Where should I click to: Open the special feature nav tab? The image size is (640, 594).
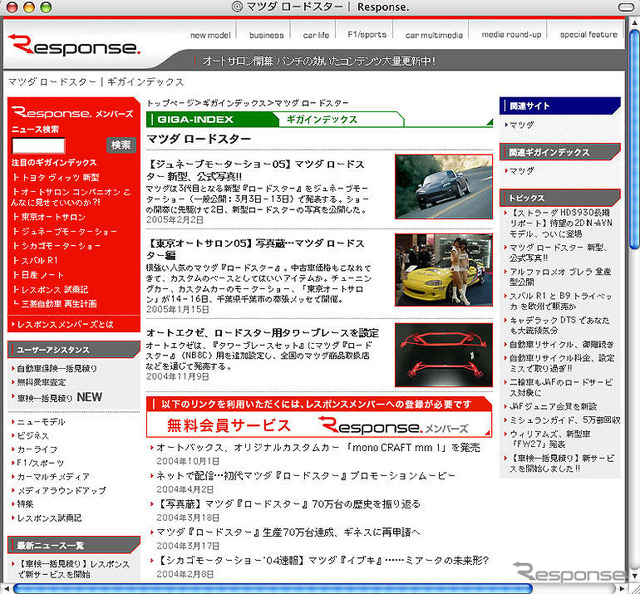pos(589,35)
